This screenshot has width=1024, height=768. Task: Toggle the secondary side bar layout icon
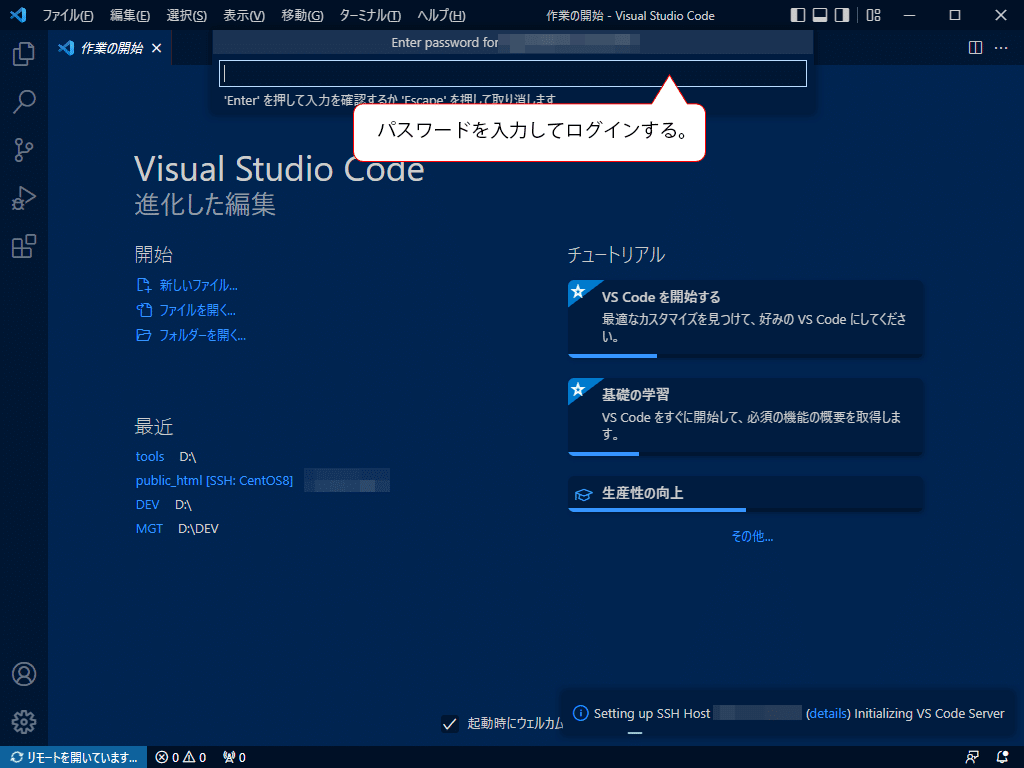tap(842, 15)
